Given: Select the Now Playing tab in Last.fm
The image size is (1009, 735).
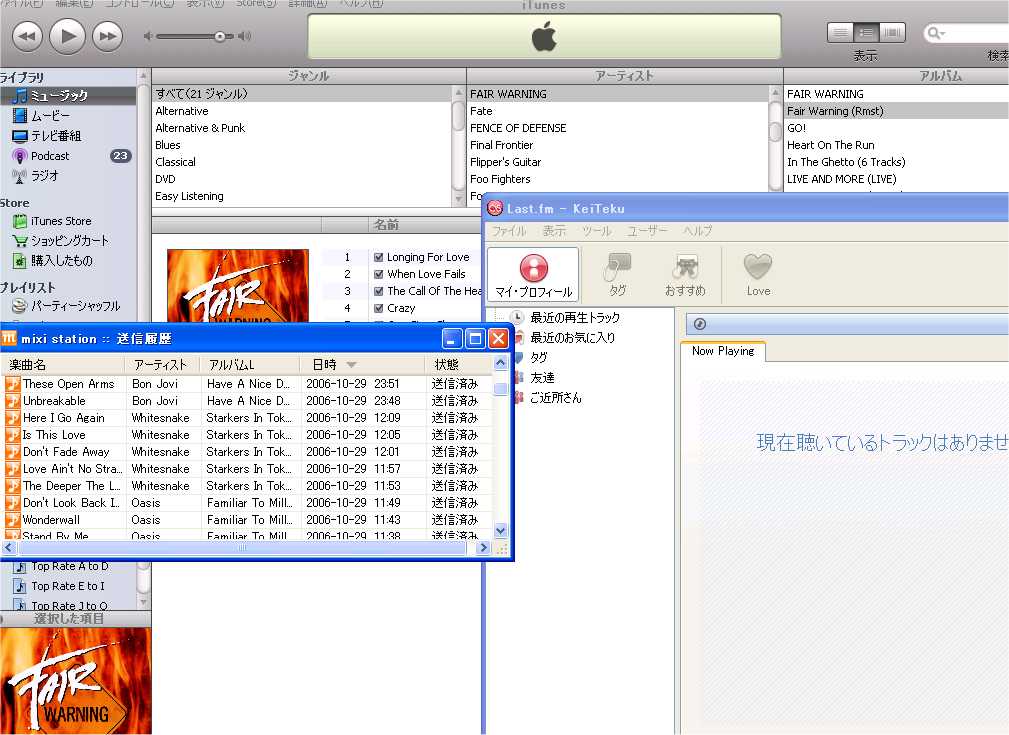Looking at the screenshot, I should pos(723,351).
